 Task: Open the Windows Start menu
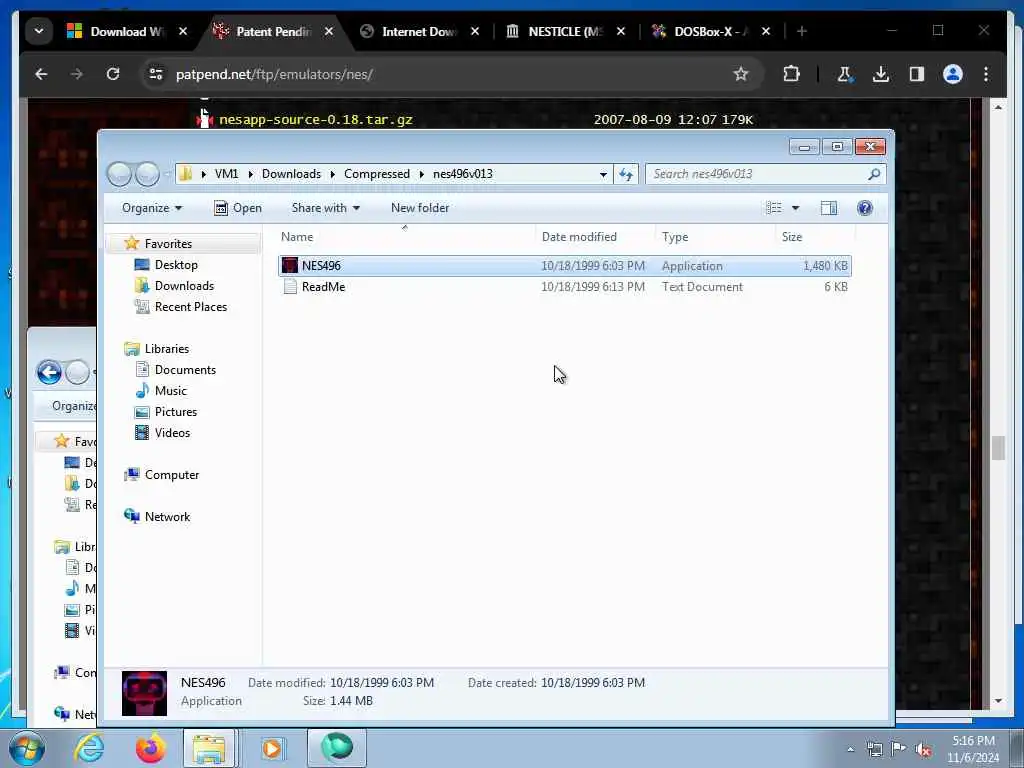click(26, 748)
